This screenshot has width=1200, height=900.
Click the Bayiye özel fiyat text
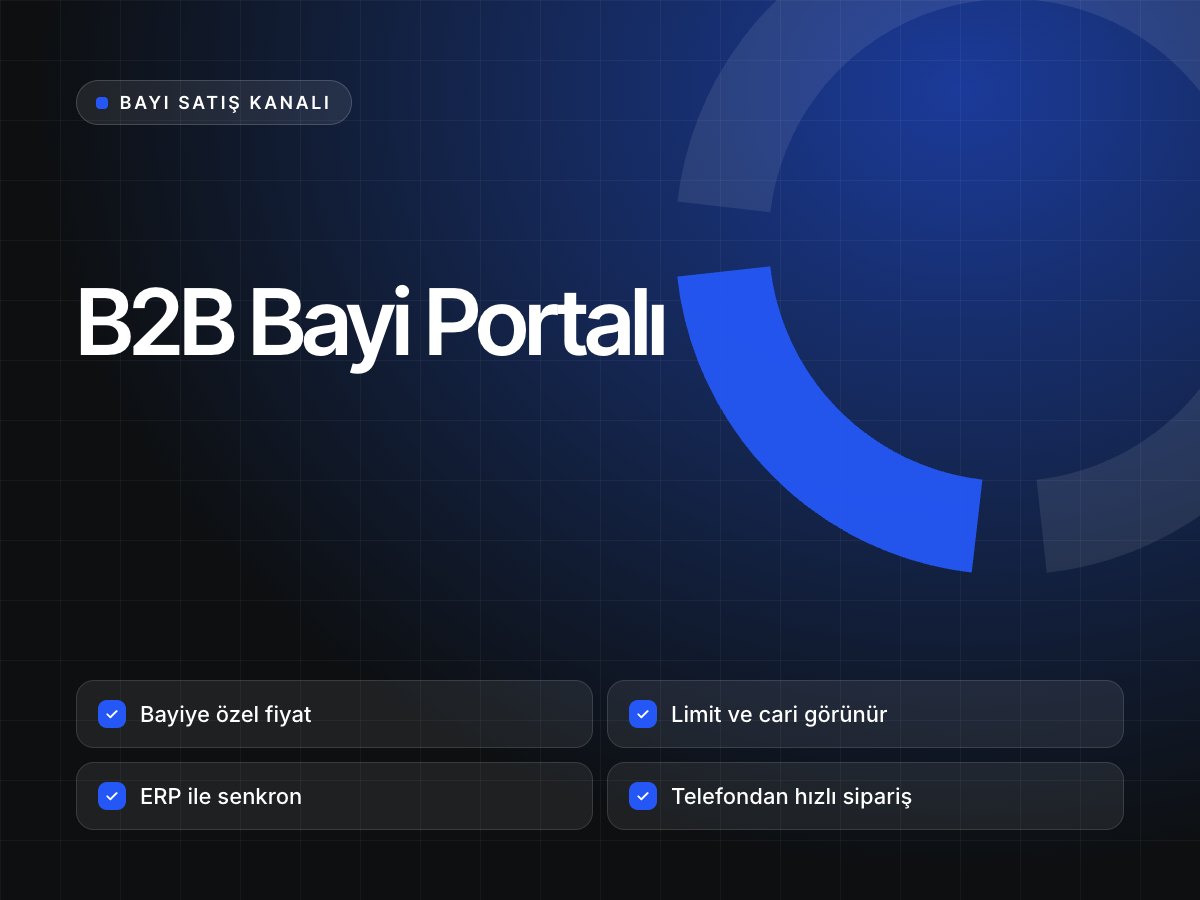226,715
